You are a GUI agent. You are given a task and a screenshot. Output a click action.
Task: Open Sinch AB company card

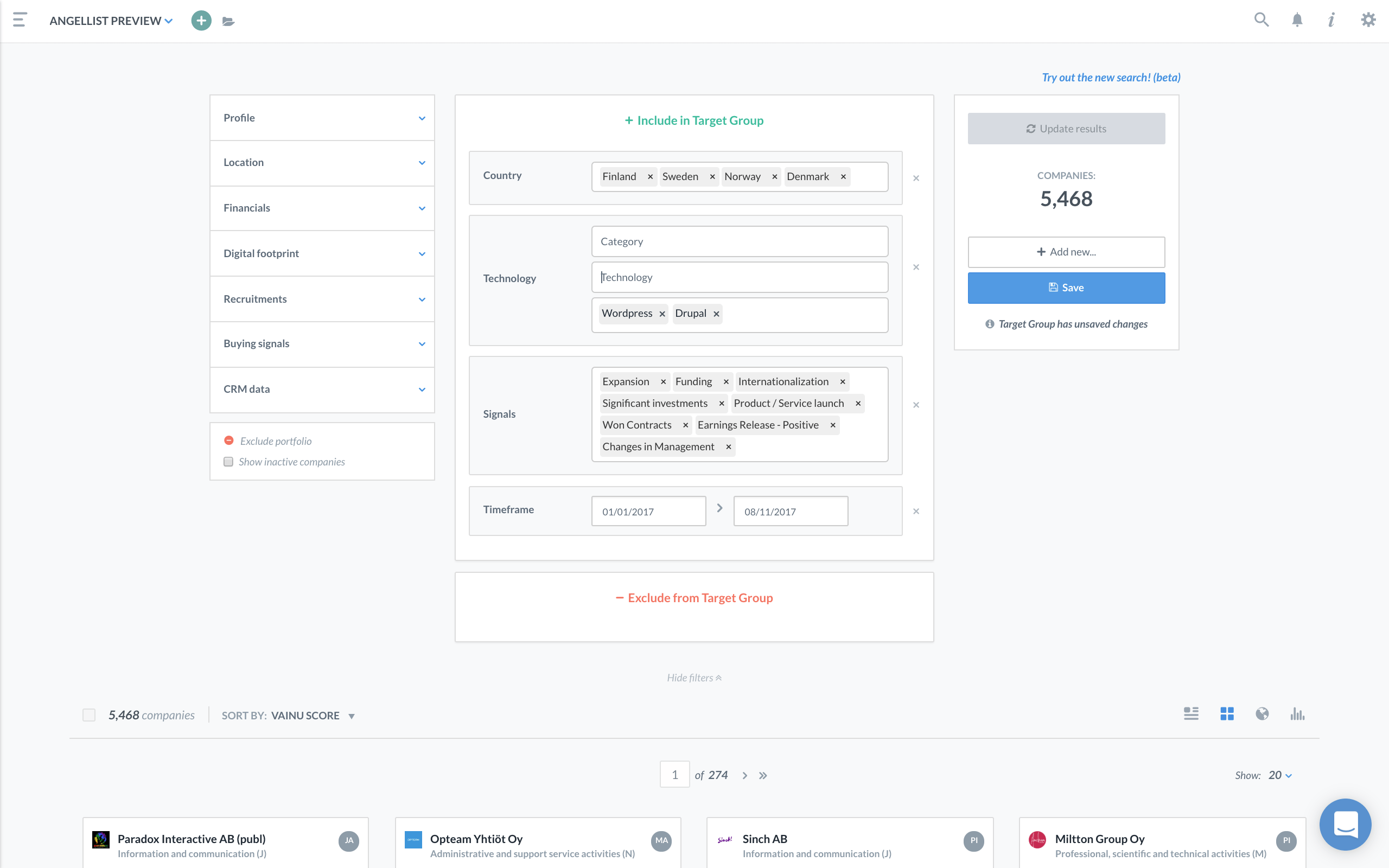coord(850,843)
